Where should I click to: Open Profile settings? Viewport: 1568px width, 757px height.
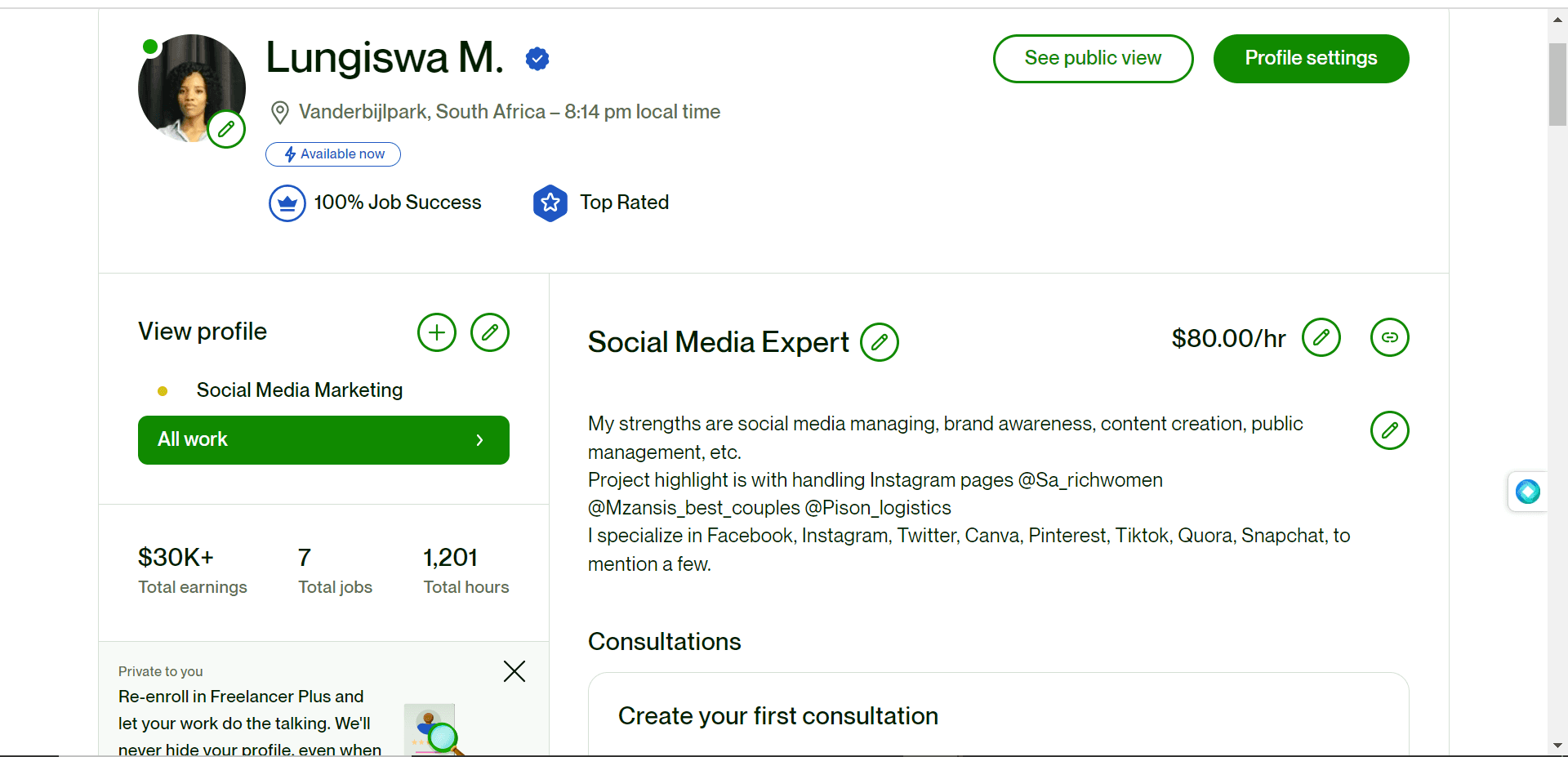[1311, 59]
